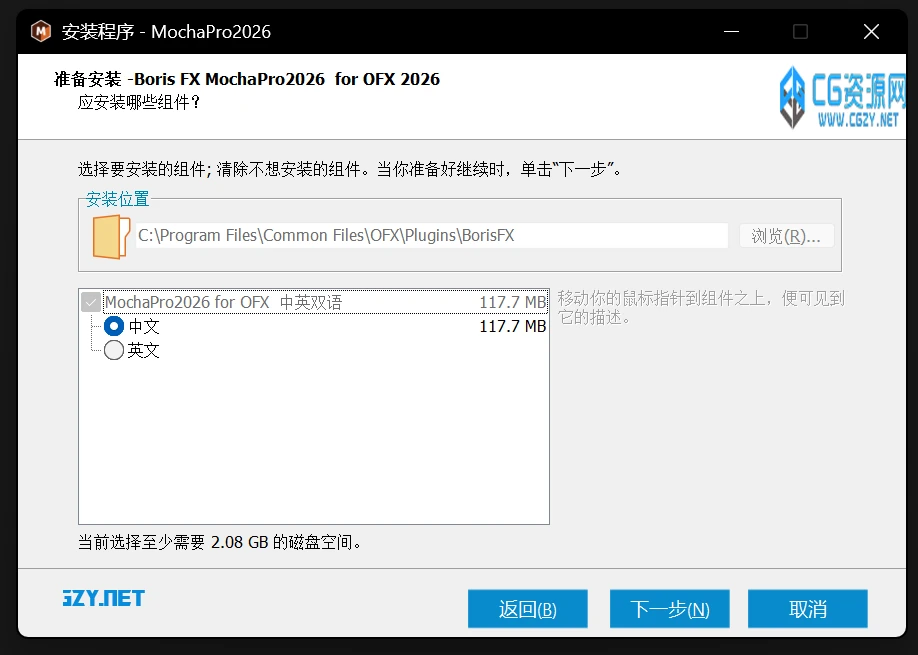The width and height of the screenshot is (918, 655).
Task: Click the 117.7 MB size value for 中文
Action: pyautogui.click(x=513, y=325)
